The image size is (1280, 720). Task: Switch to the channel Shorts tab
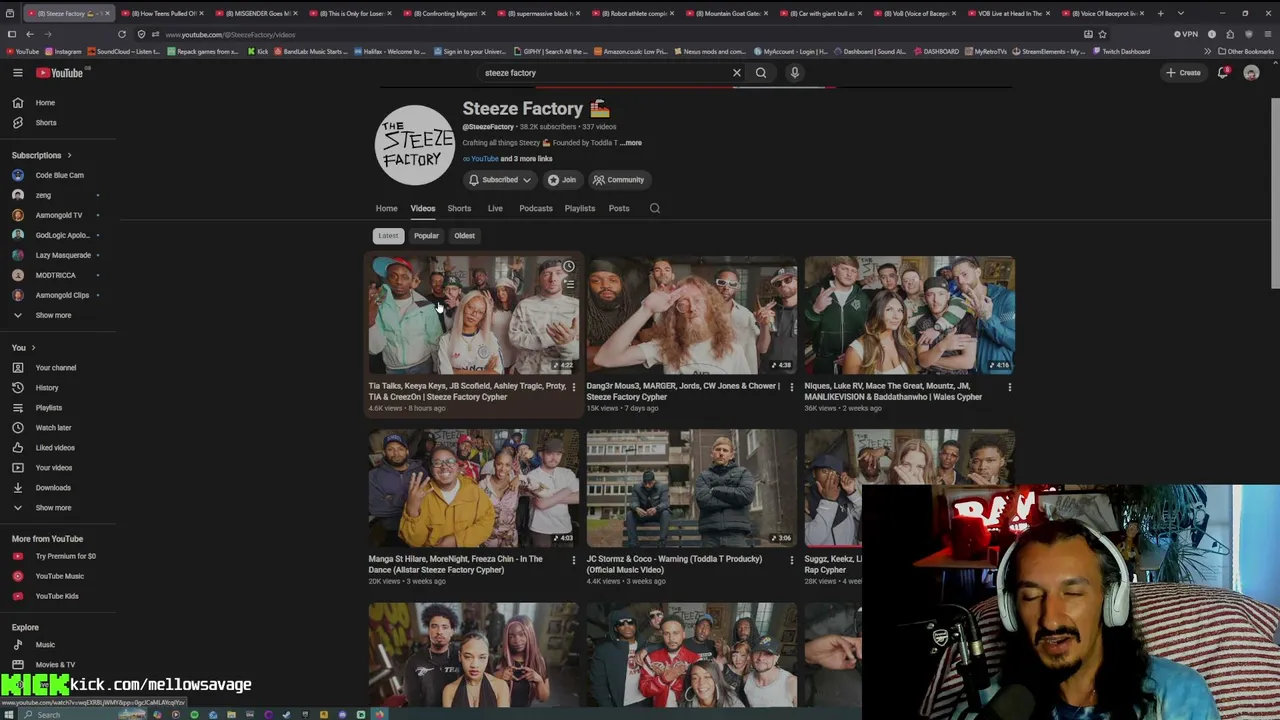coord(459,208)
